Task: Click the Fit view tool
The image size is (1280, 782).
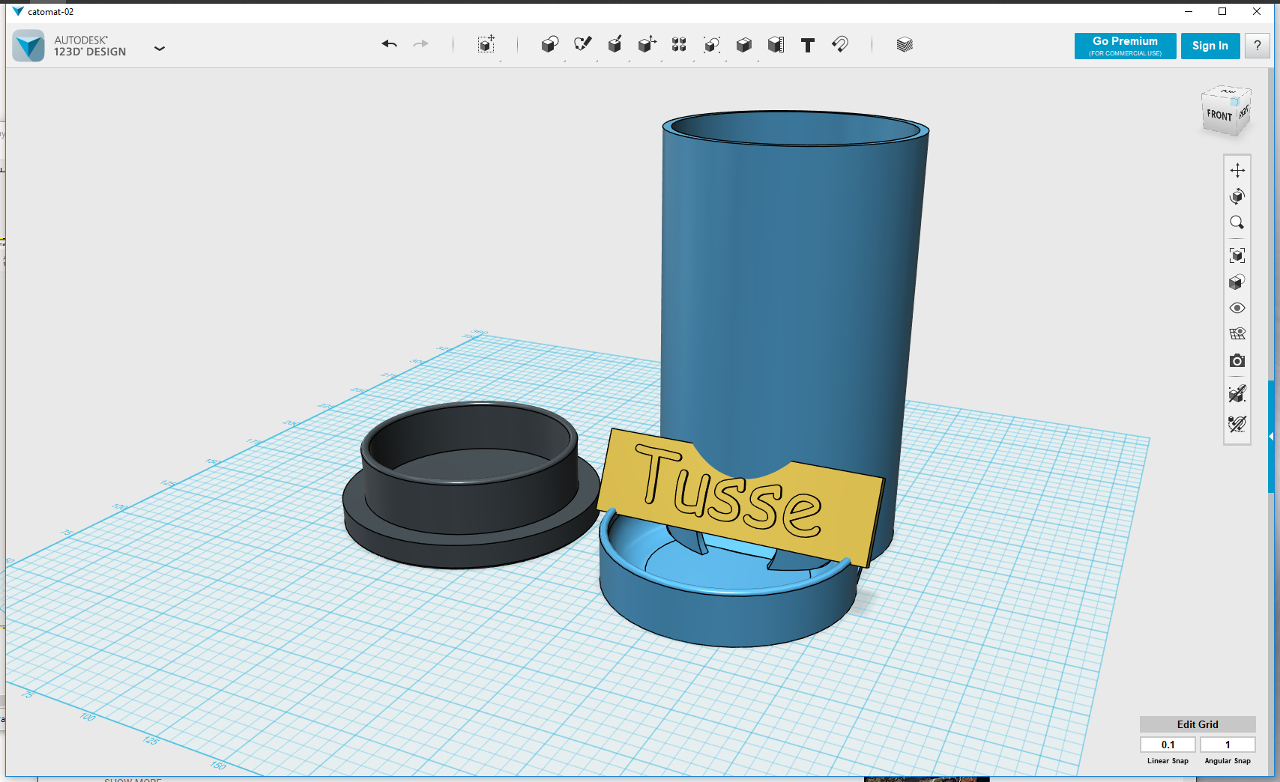Action: [1237, 255]
